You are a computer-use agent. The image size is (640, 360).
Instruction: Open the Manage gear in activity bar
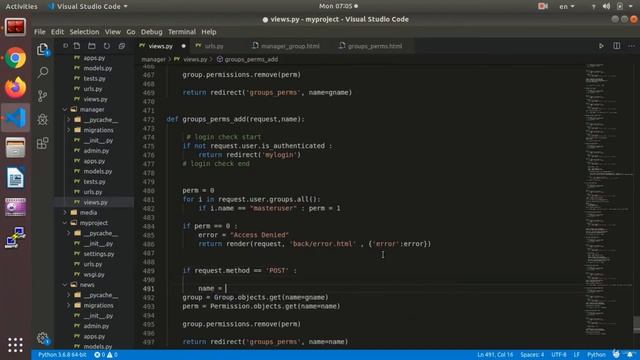click(x=42, y=338)
